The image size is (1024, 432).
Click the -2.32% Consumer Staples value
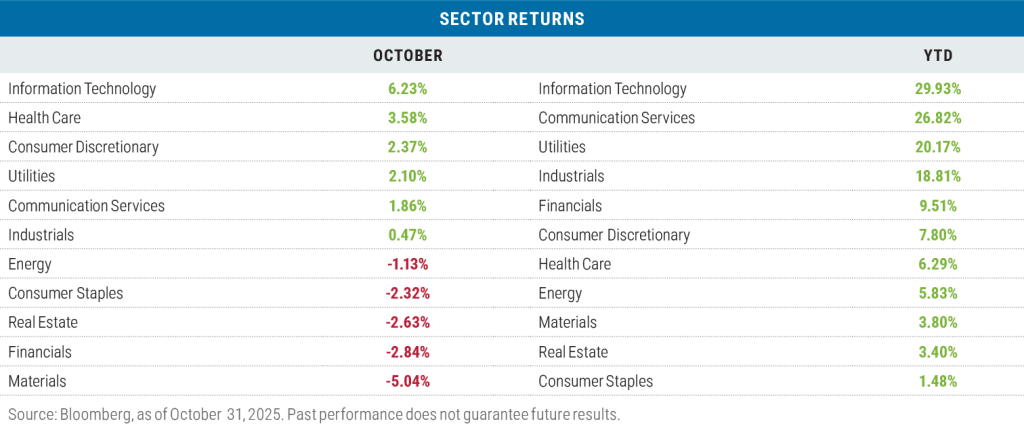(x=405, y=293)
